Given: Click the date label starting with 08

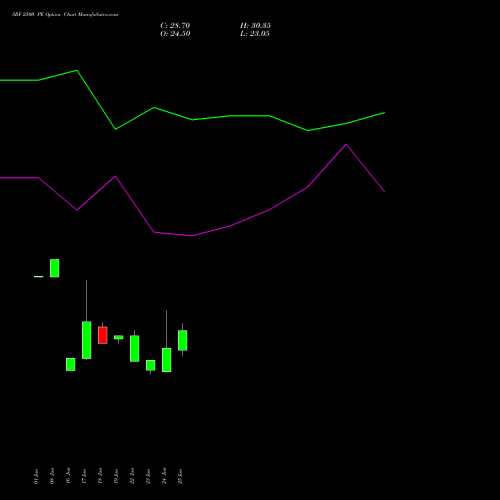Looking at the screenshot, I should point(52,476).
